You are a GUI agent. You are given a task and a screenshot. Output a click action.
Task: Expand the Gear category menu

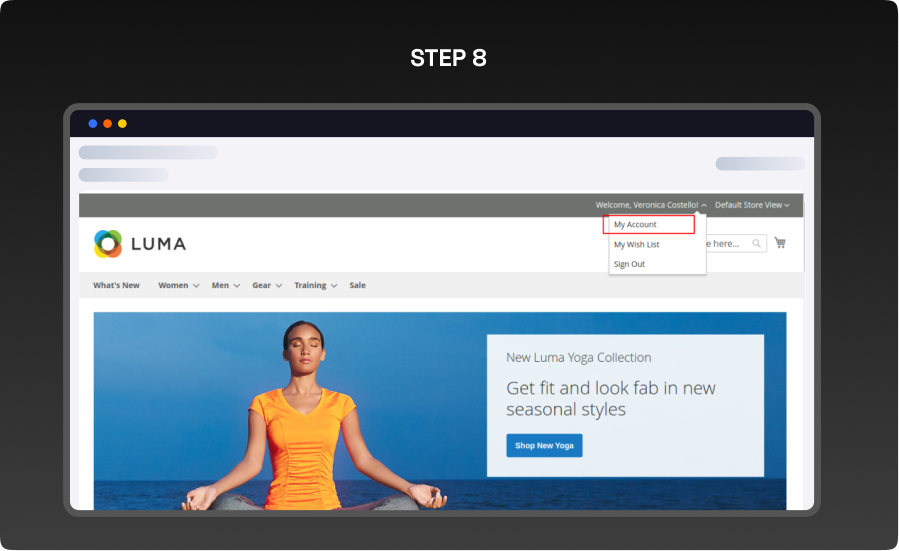pos(266,285)
